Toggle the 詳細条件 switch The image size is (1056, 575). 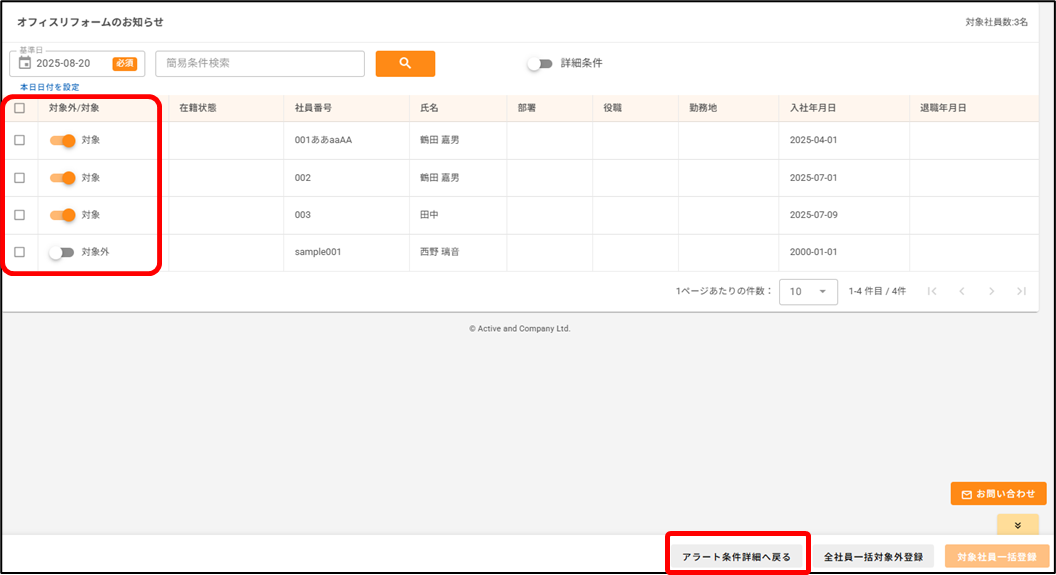540,63
